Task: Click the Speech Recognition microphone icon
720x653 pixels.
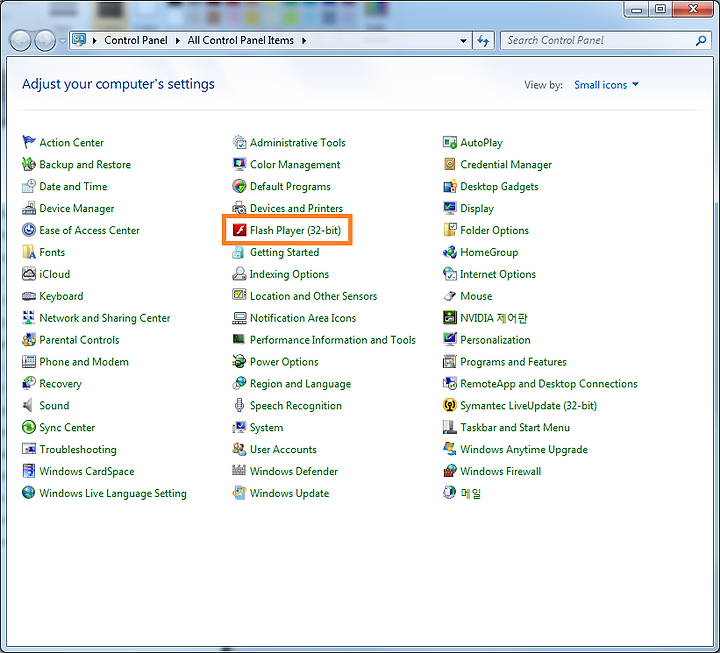Action: click(x=239, y=405)
